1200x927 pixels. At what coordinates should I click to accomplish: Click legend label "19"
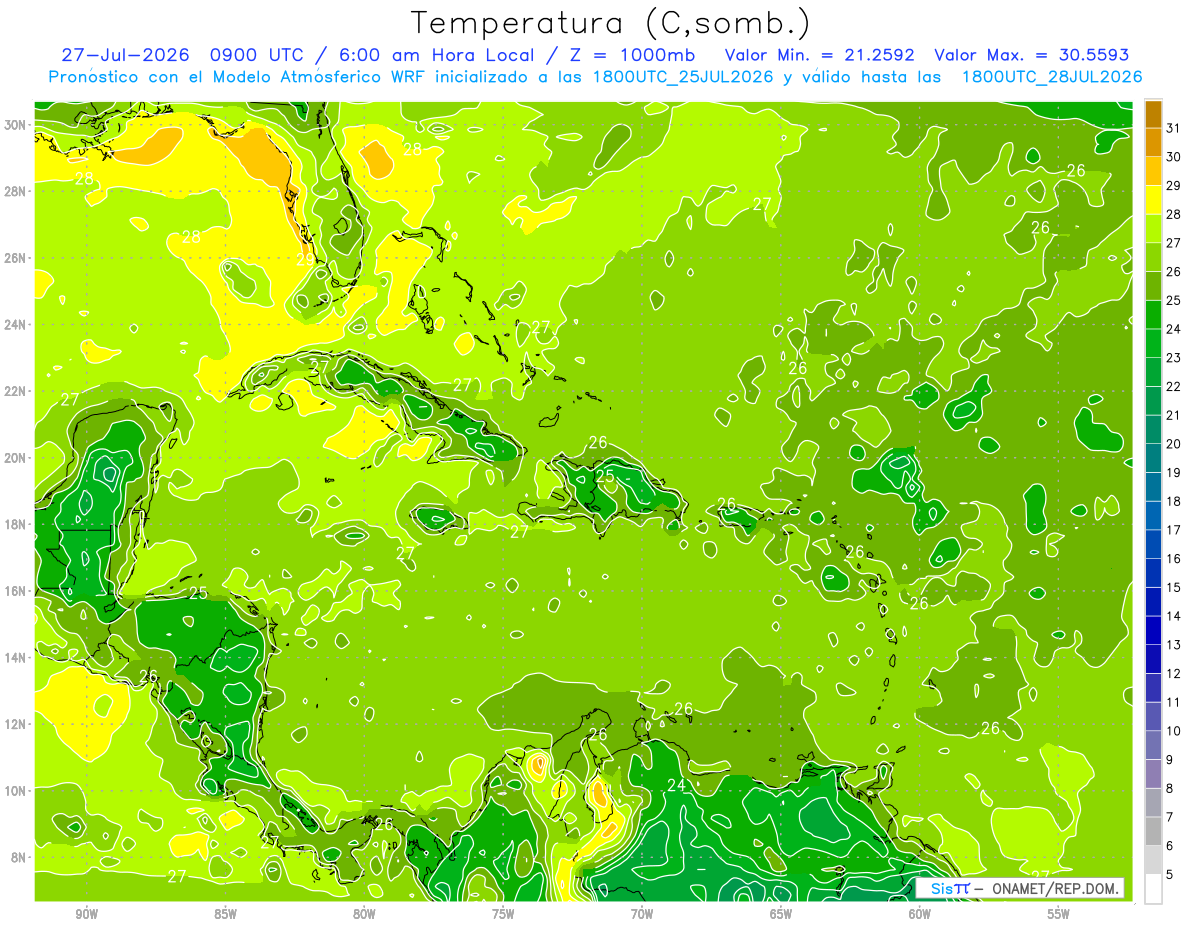click(x=1174, y=473)
